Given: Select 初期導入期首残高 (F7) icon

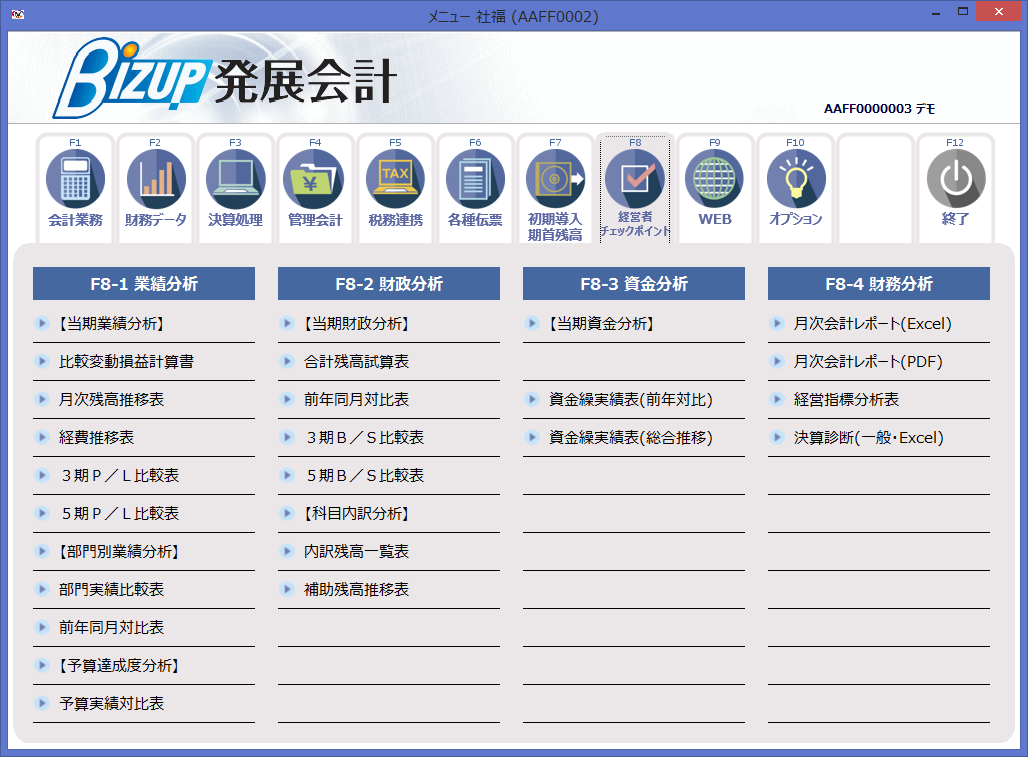Looking at the screenshot, I should [x=555, y=188].
